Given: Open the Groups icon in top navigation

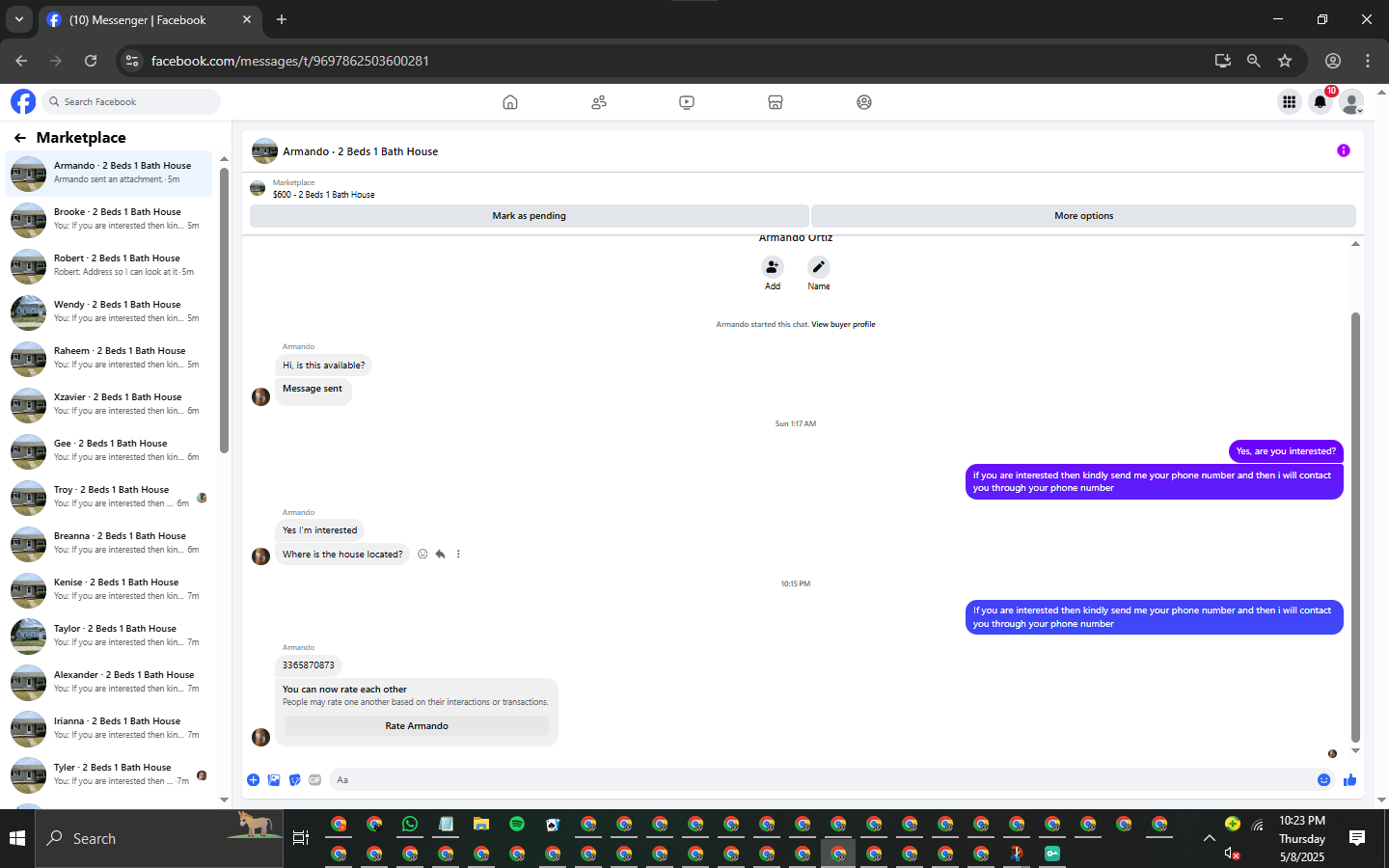Looking at the screenshot, I should pyautogui.click(x=864, y=102).
